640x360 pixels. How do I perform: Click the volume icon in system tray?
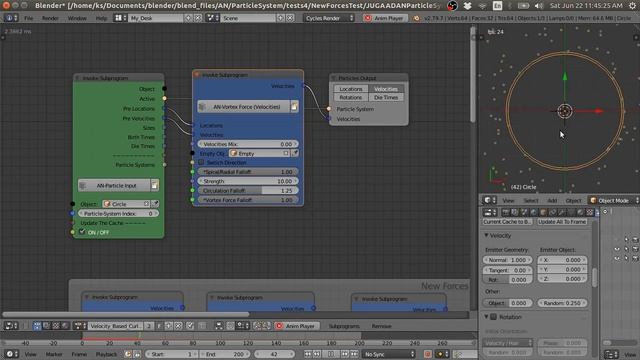click(x=539, y=6)
